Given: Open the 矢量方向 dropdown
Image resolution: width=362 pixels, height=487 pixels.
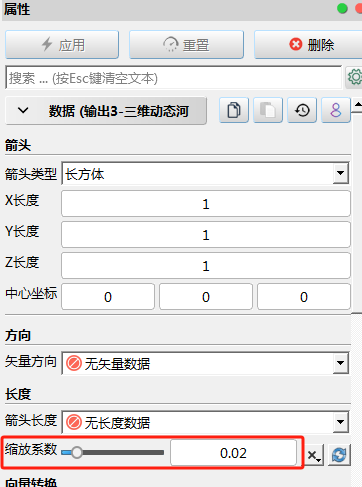Looking at the screenshot, I should coord(205,363).
